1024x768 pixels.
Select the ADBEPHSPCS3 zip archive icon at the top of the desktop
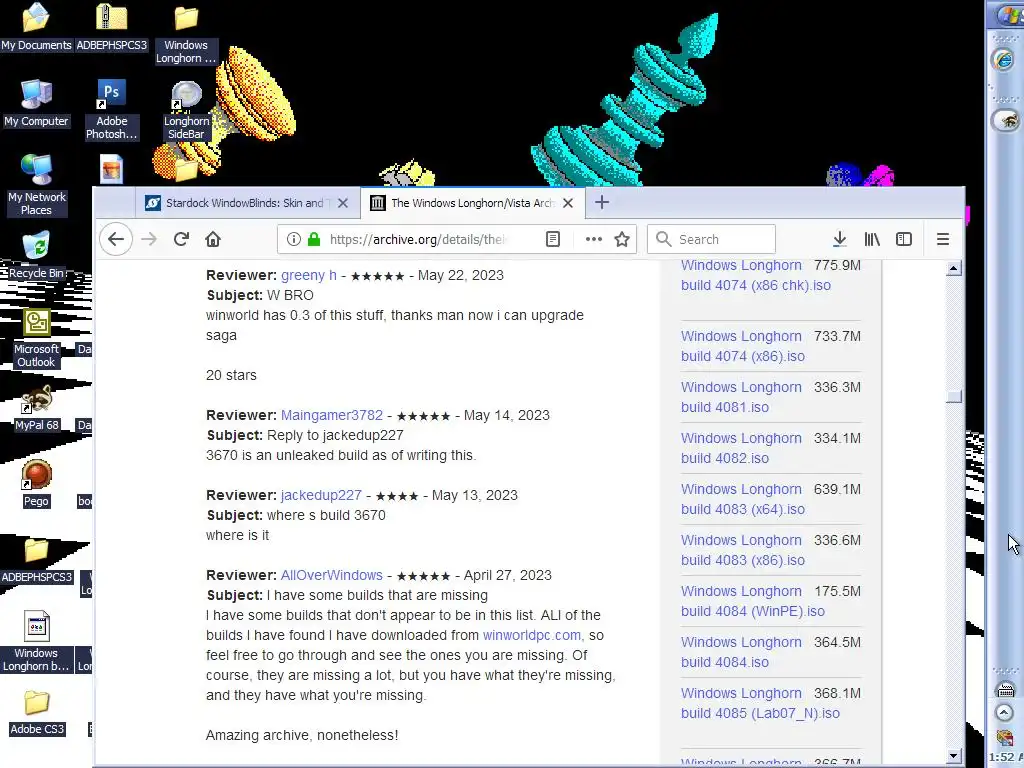pyautogui.click(x=112, y=26)
